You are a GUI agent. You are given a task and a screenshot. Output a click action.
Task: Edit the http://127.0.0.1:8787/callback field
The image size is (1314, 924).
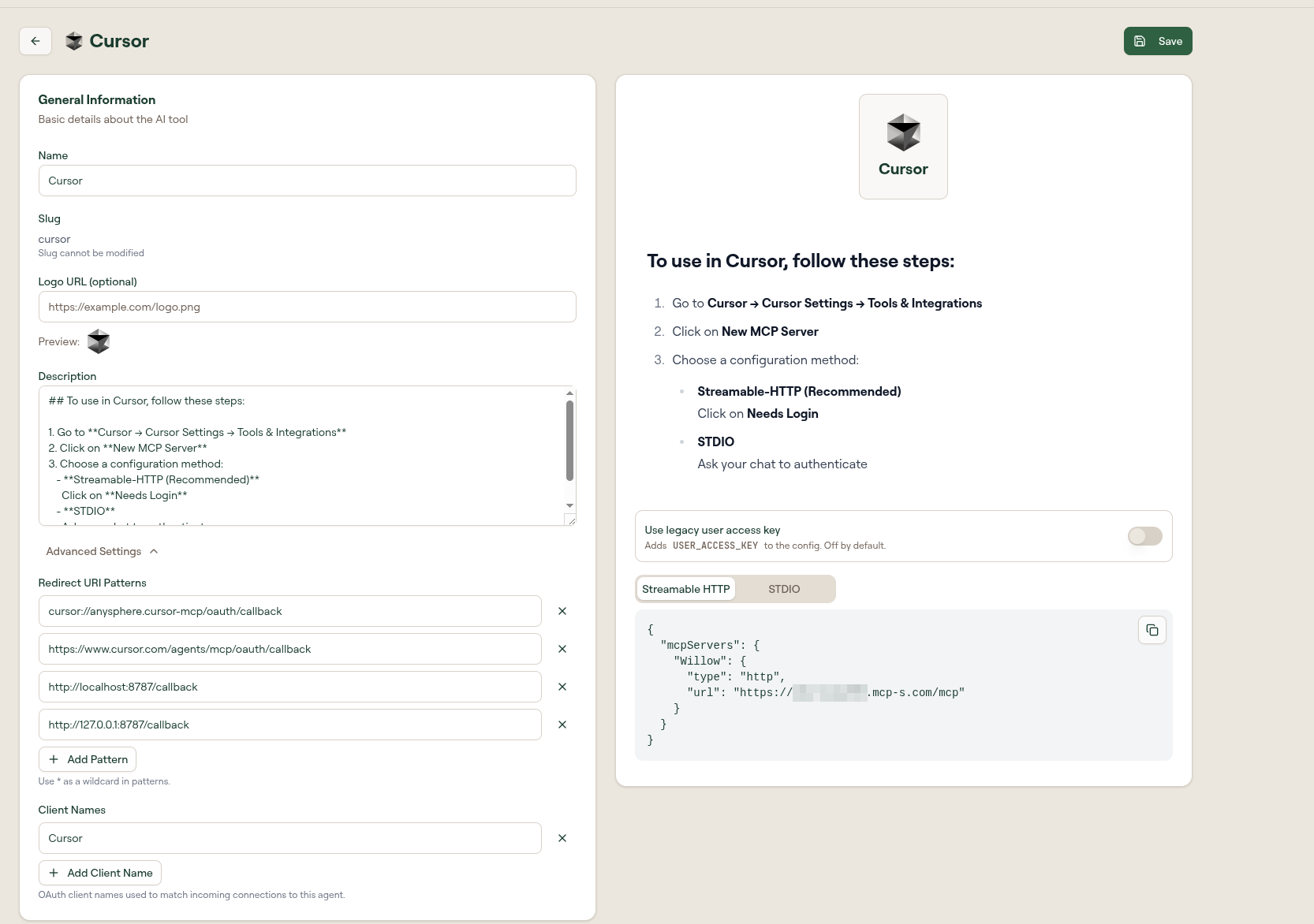tap(289, 725)
